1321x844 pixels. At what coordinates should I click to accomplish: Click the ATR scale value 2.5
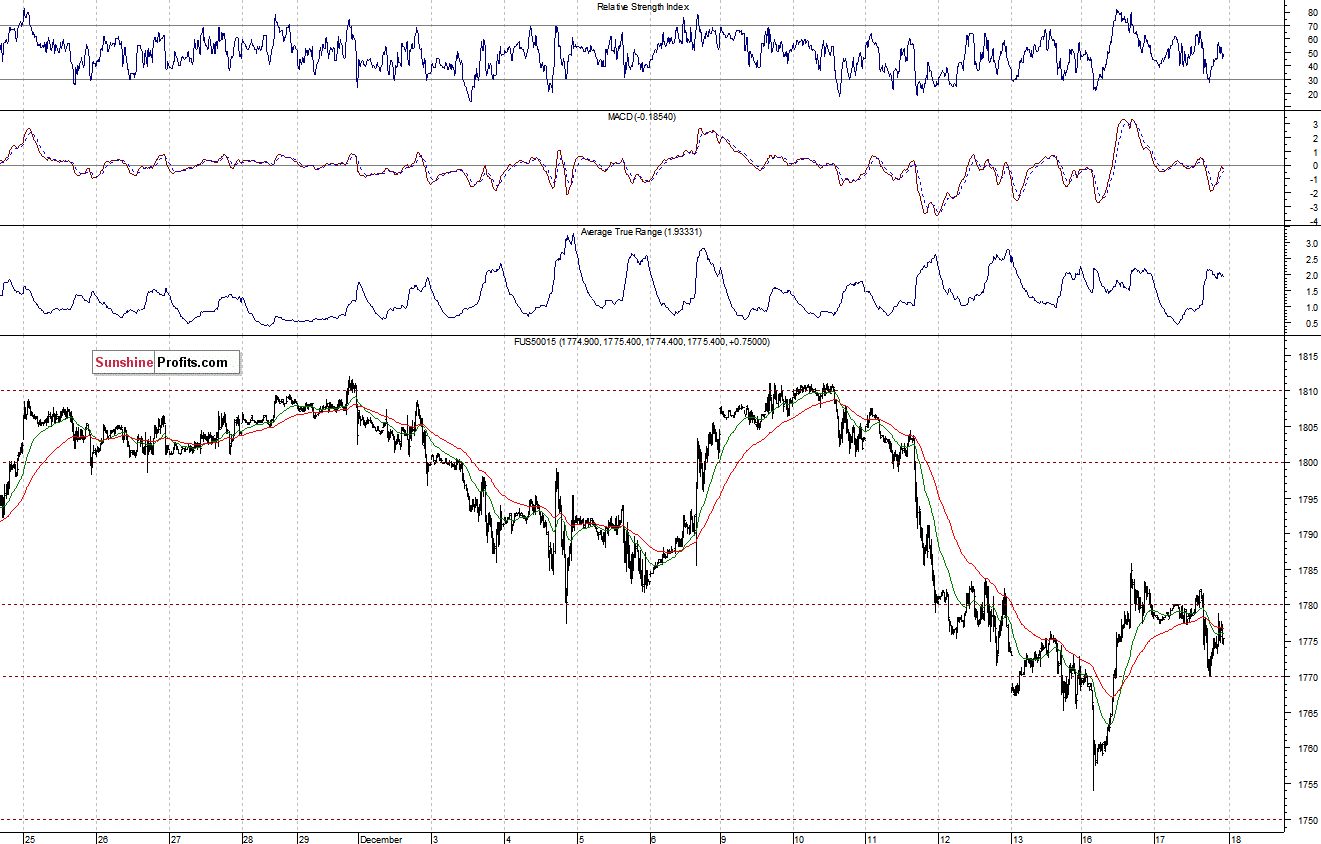(1310, 259)
